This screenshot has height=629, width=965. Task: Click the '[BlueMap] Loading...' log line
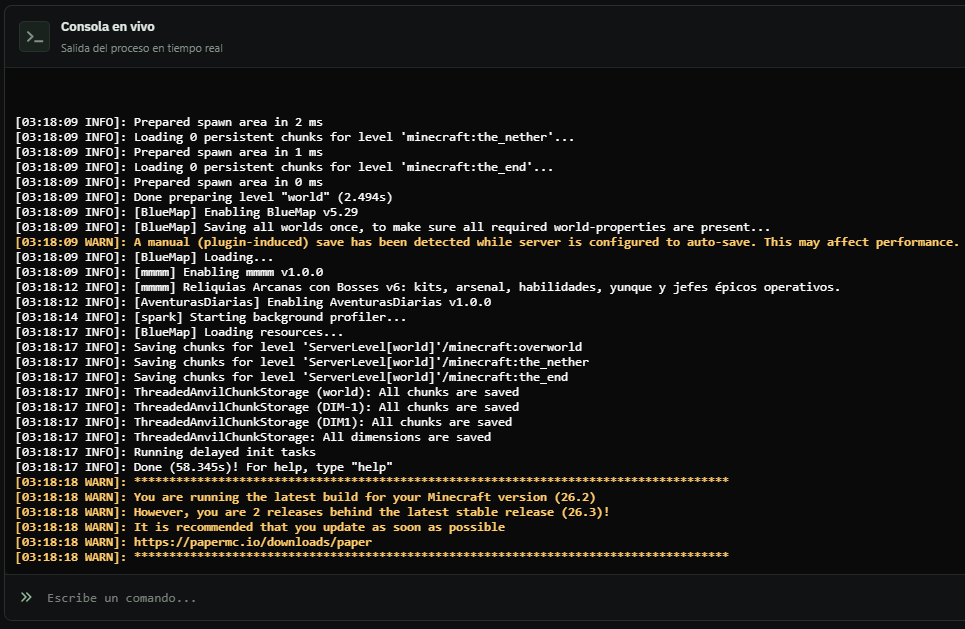tap(145, 257)
